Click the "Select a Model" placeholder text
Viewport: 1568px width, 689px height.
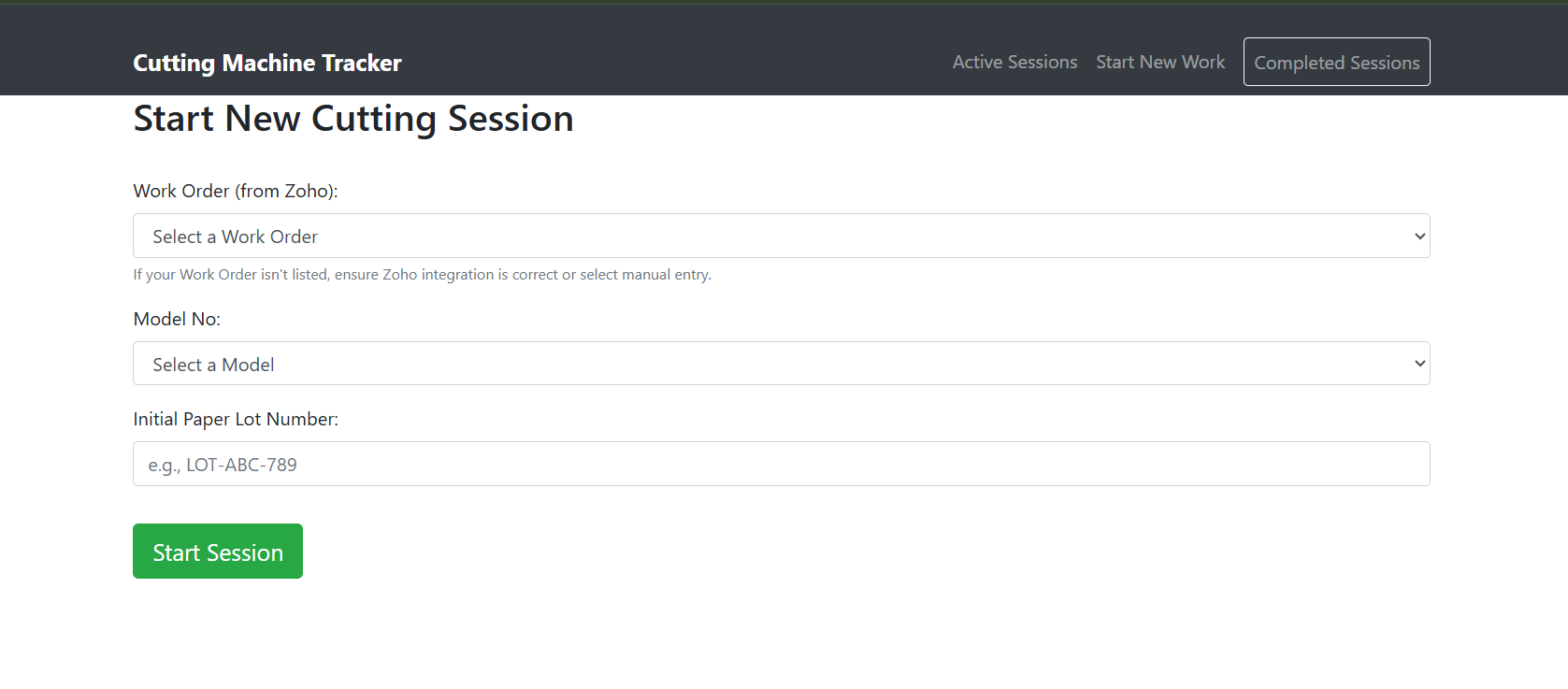[213, 365]
